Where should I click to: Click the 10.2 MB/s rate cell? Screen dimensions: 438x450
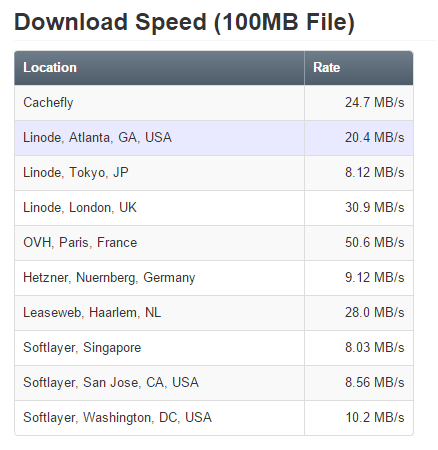pos(359,418)
